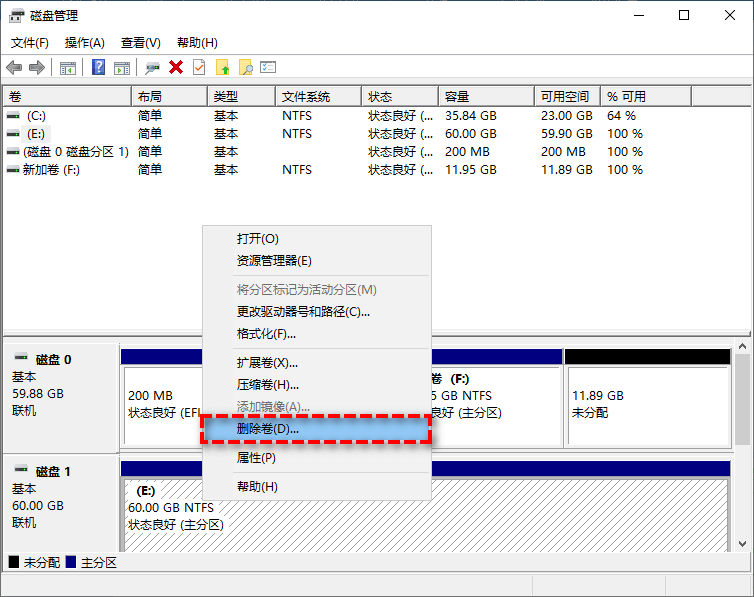
Task: Open the 操作(A) menu
Action: tap(85, 43)
